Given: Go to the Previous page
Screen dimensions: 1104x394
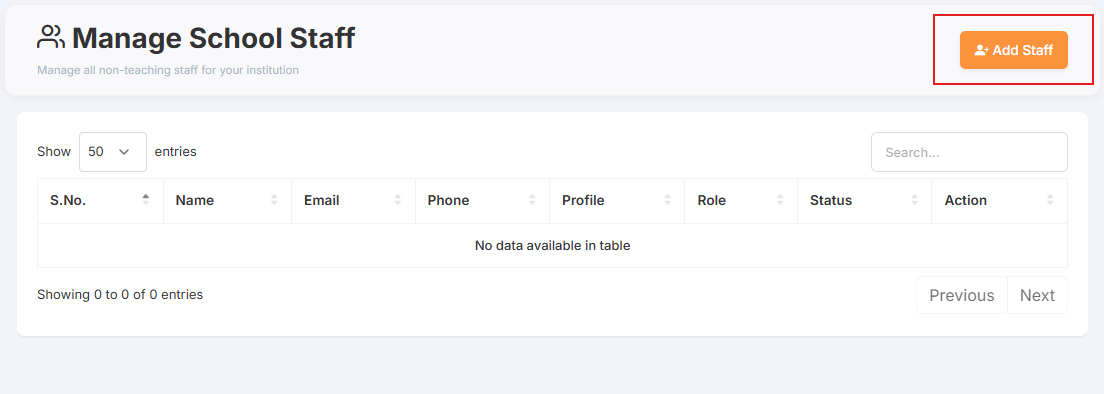Looking at the screenshot, I should 962,296.
